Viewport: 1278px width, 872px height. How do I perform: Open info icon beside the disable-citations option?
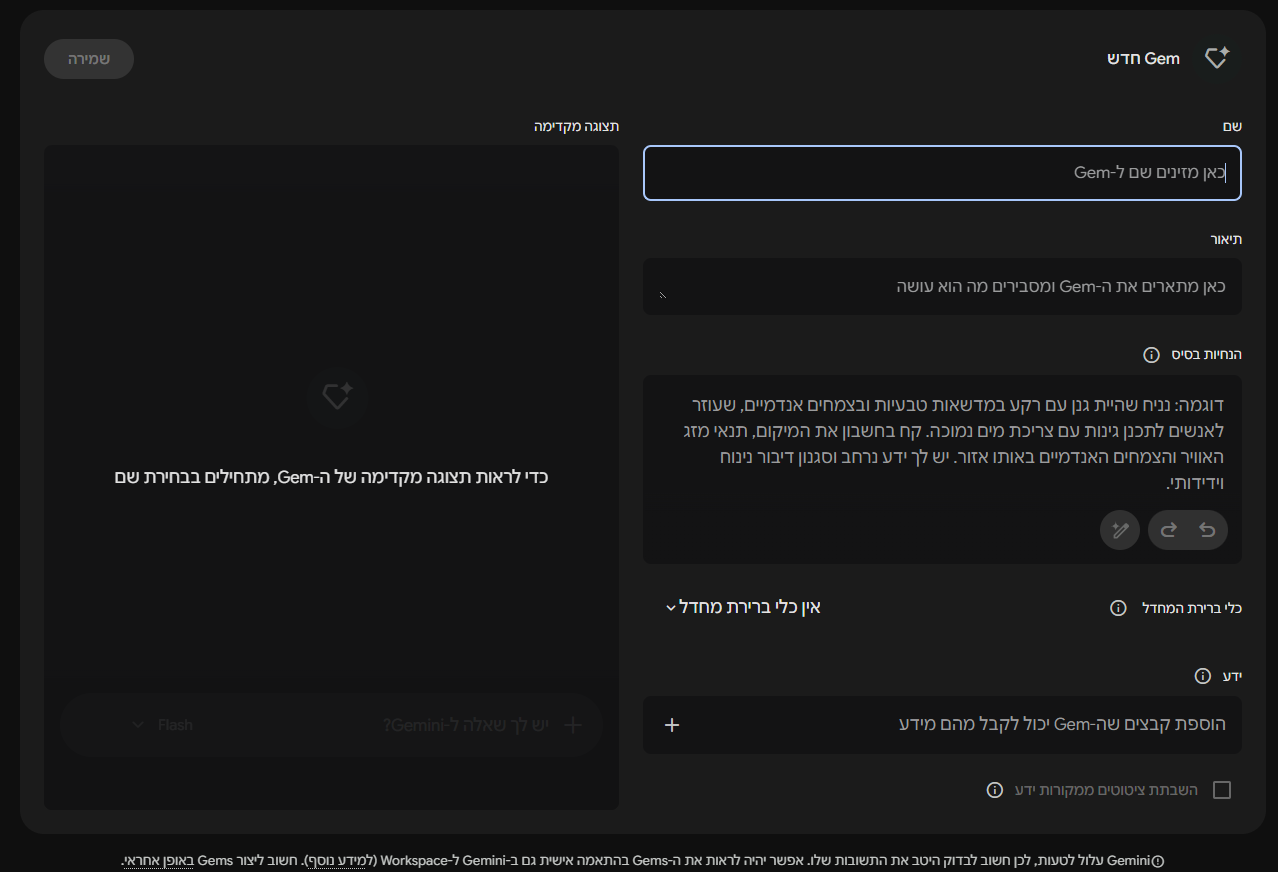[x=994, y=790]
